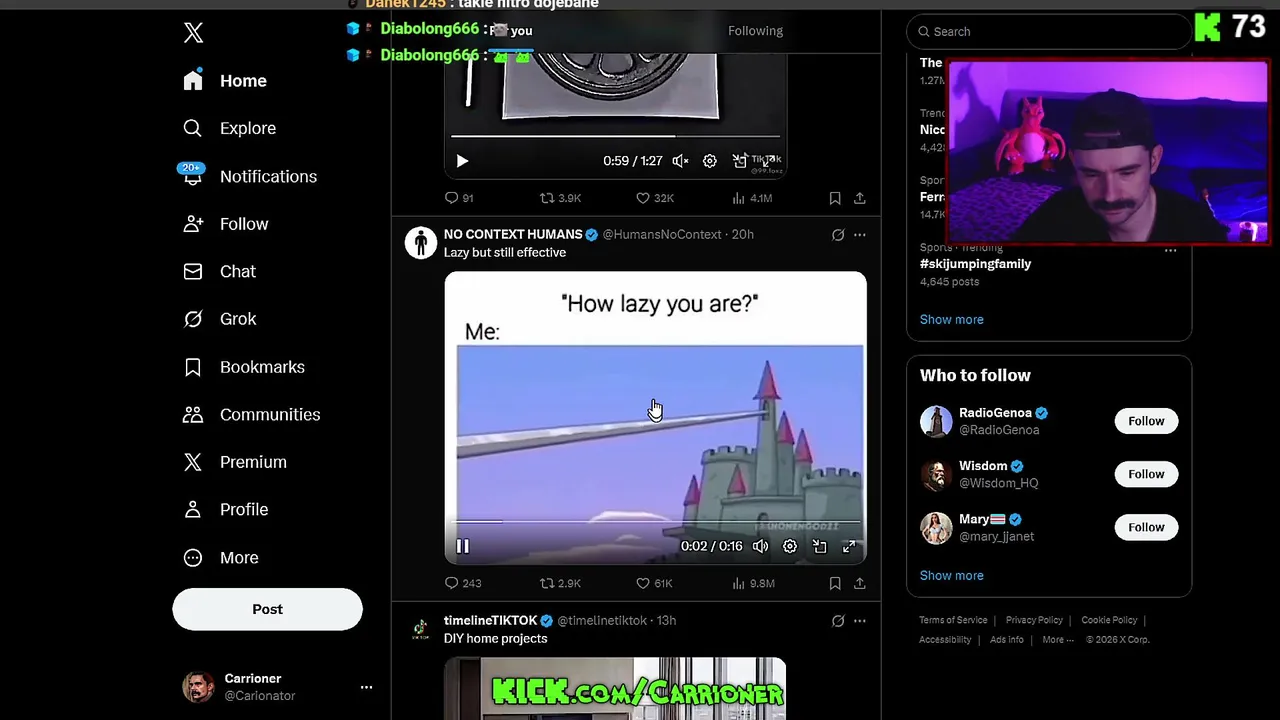Follow RadioGenoa
Image resolution: width=1280 pixels, height=720 pixels.
click(x=1146, y=421)
